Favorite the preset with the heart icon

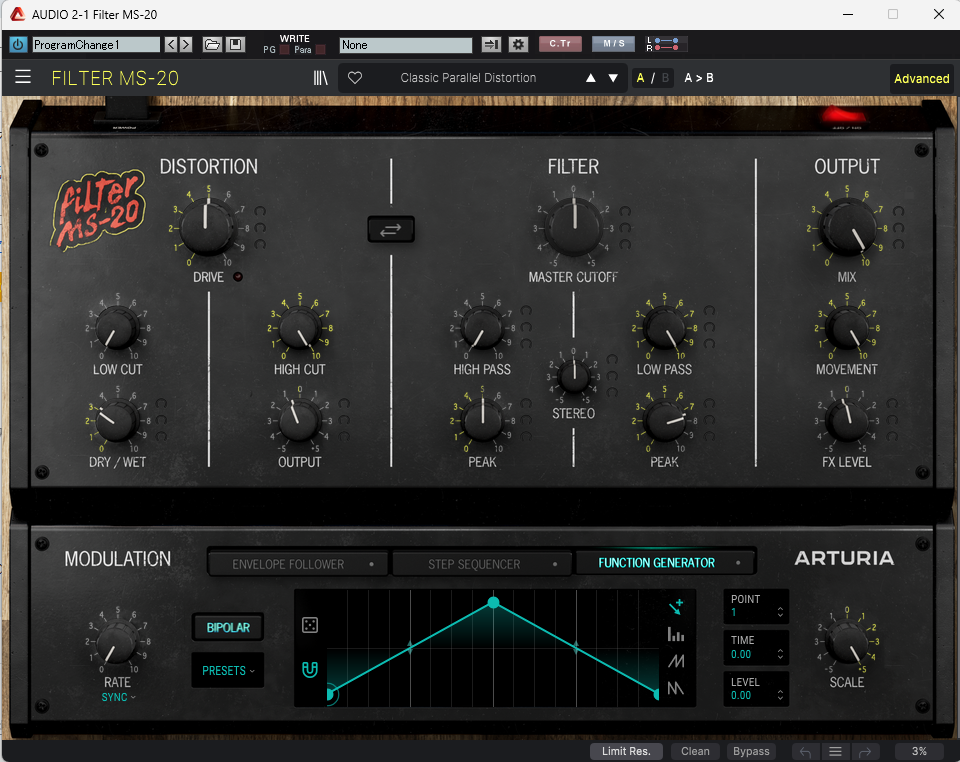[355, 78]
